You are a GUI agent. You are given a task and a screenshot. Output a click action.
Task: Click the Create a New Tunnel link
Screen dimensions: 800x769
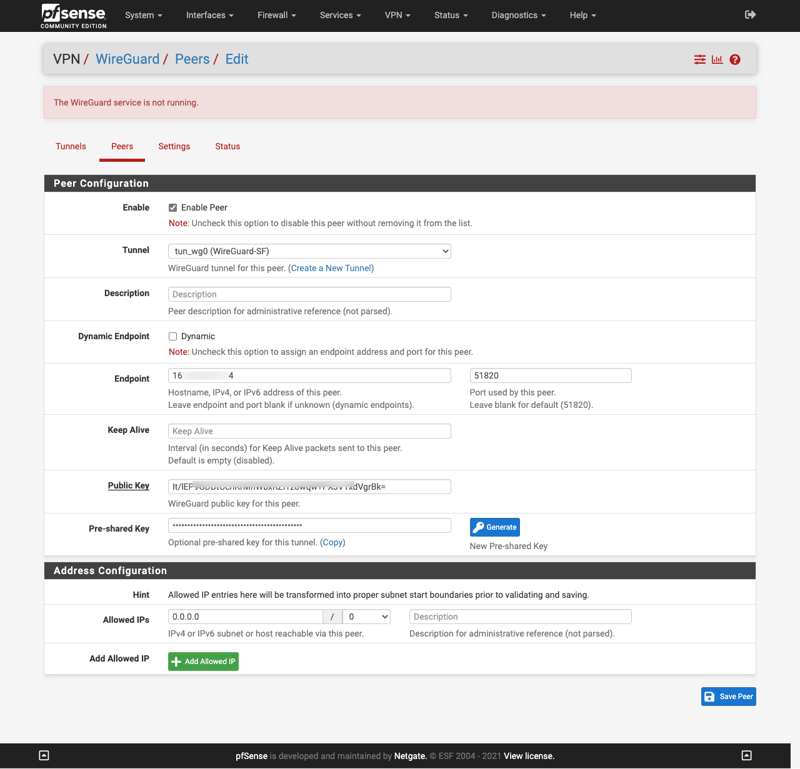(331, 268)
